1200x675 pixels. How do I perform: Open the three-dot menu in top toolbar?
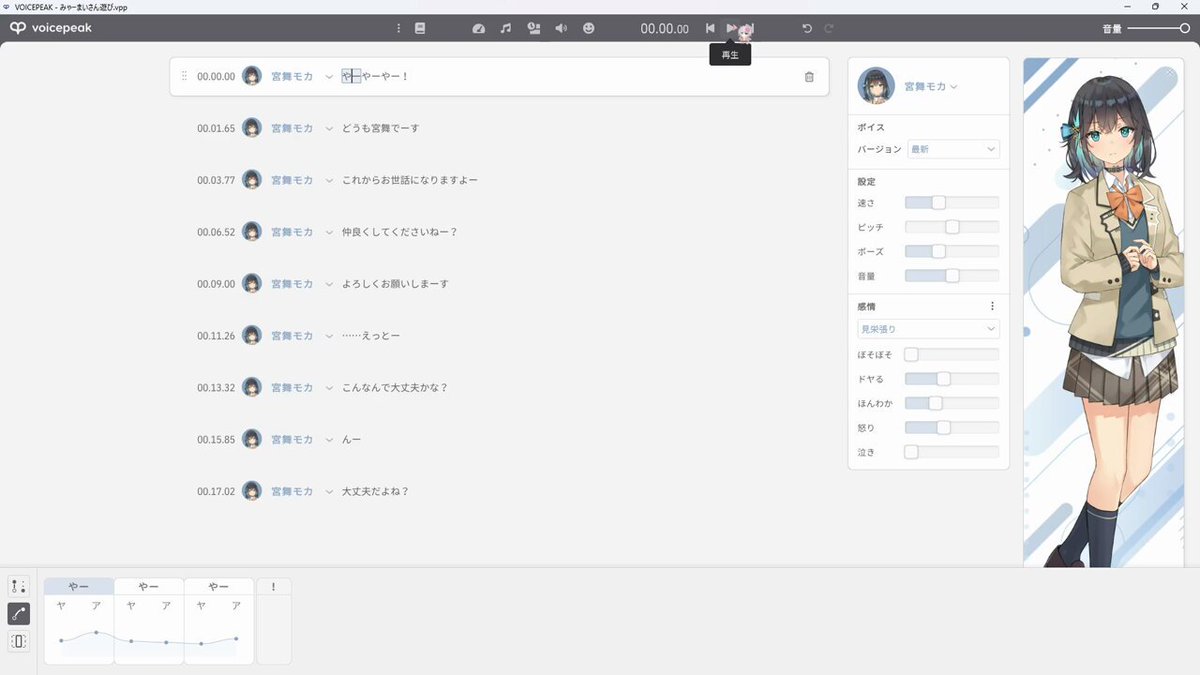pos(398,28)
